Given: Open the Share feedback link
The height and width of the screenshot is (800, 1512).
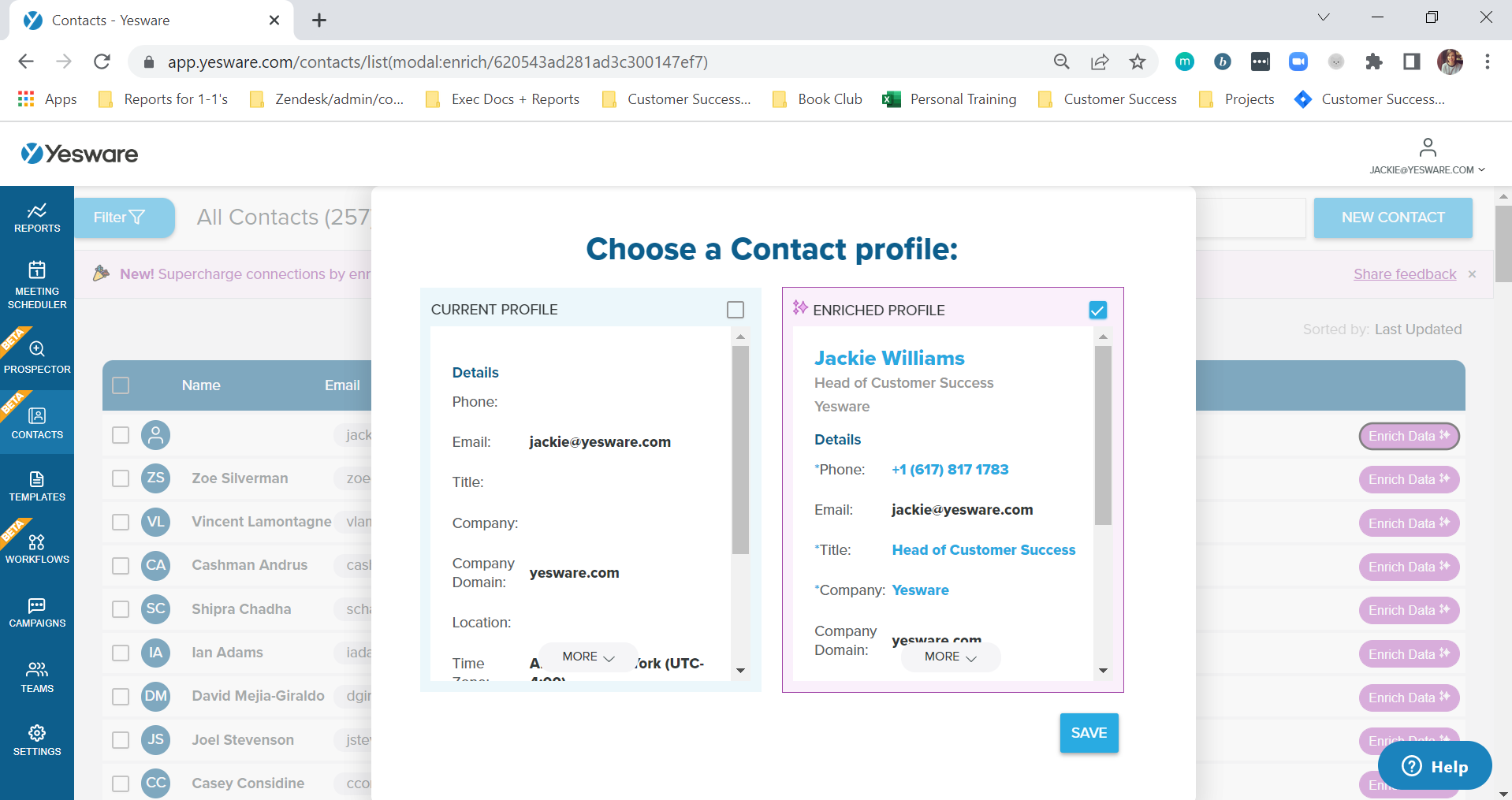Looking at the screenshot, I should (1405, 274).
